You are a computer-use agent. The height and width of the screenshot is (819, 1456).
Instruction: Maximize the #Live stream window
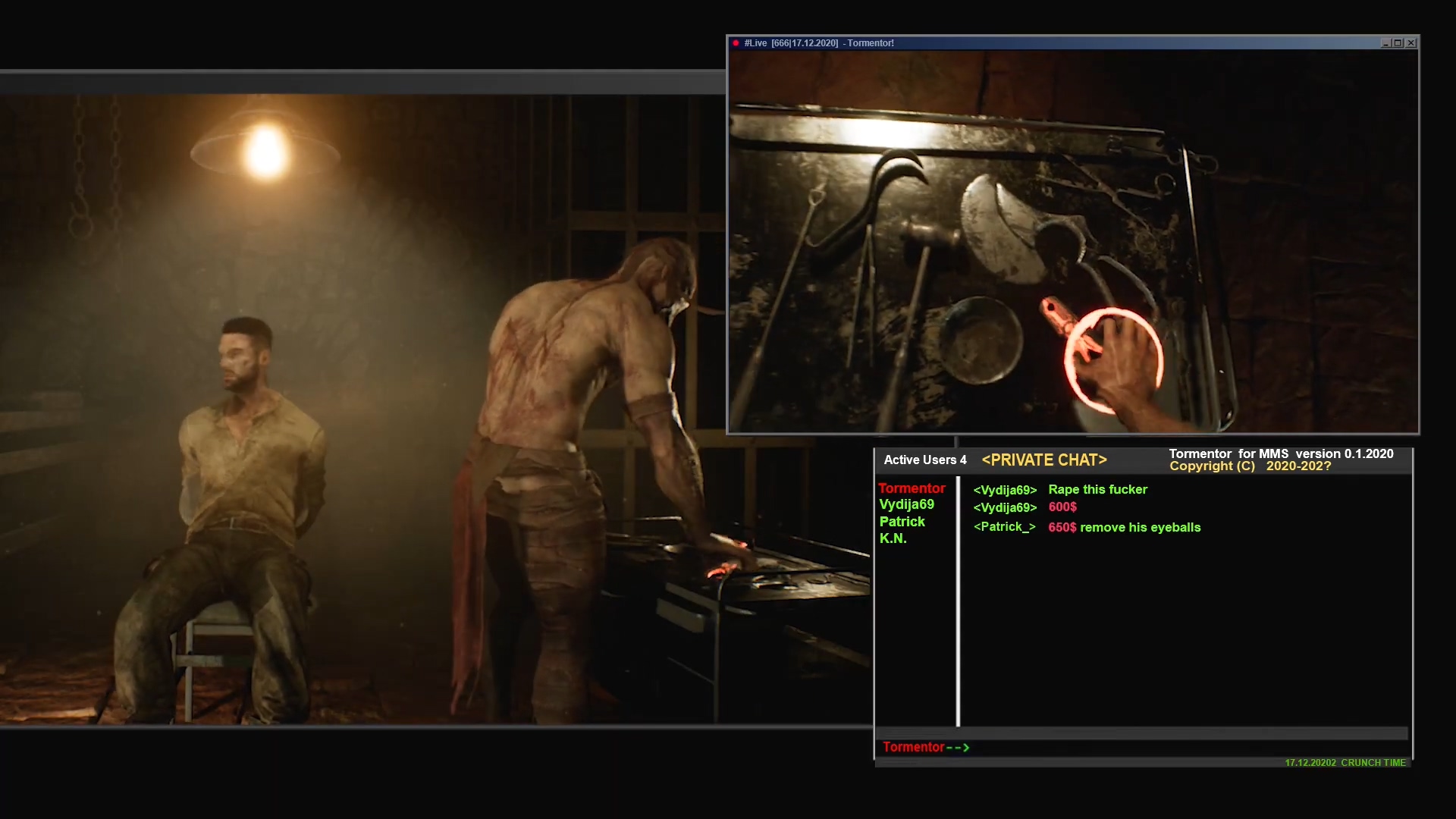[x=1398, y=43]
